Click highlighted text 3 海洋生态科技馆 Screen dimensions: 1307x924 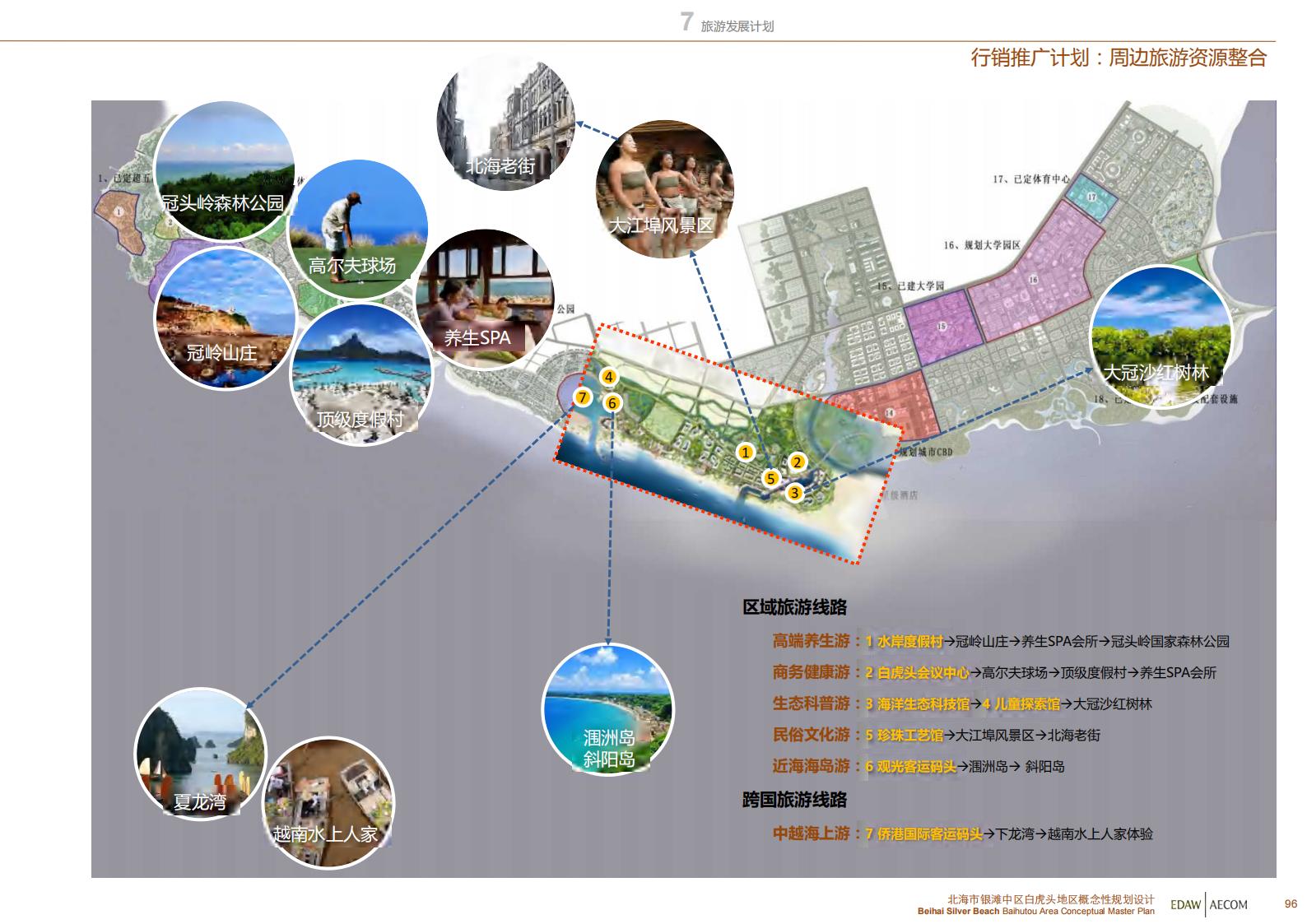(x=917, y=704)
